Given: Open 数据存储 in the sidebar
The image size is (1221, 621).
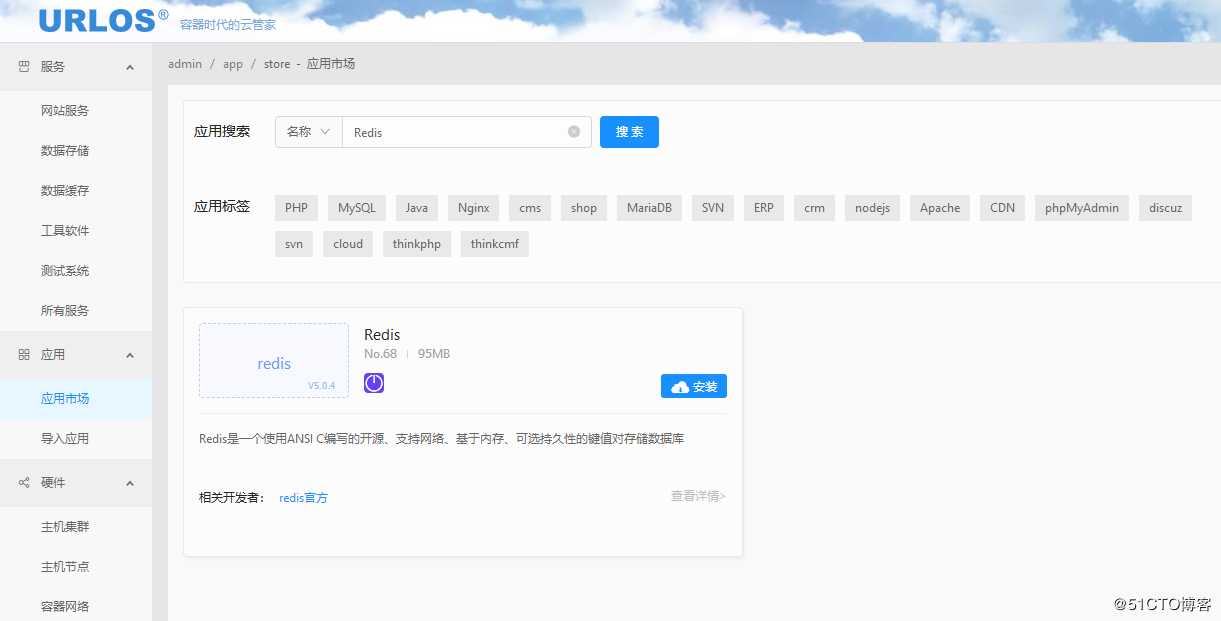Looking at the screenshot, I should click(65, 151).
